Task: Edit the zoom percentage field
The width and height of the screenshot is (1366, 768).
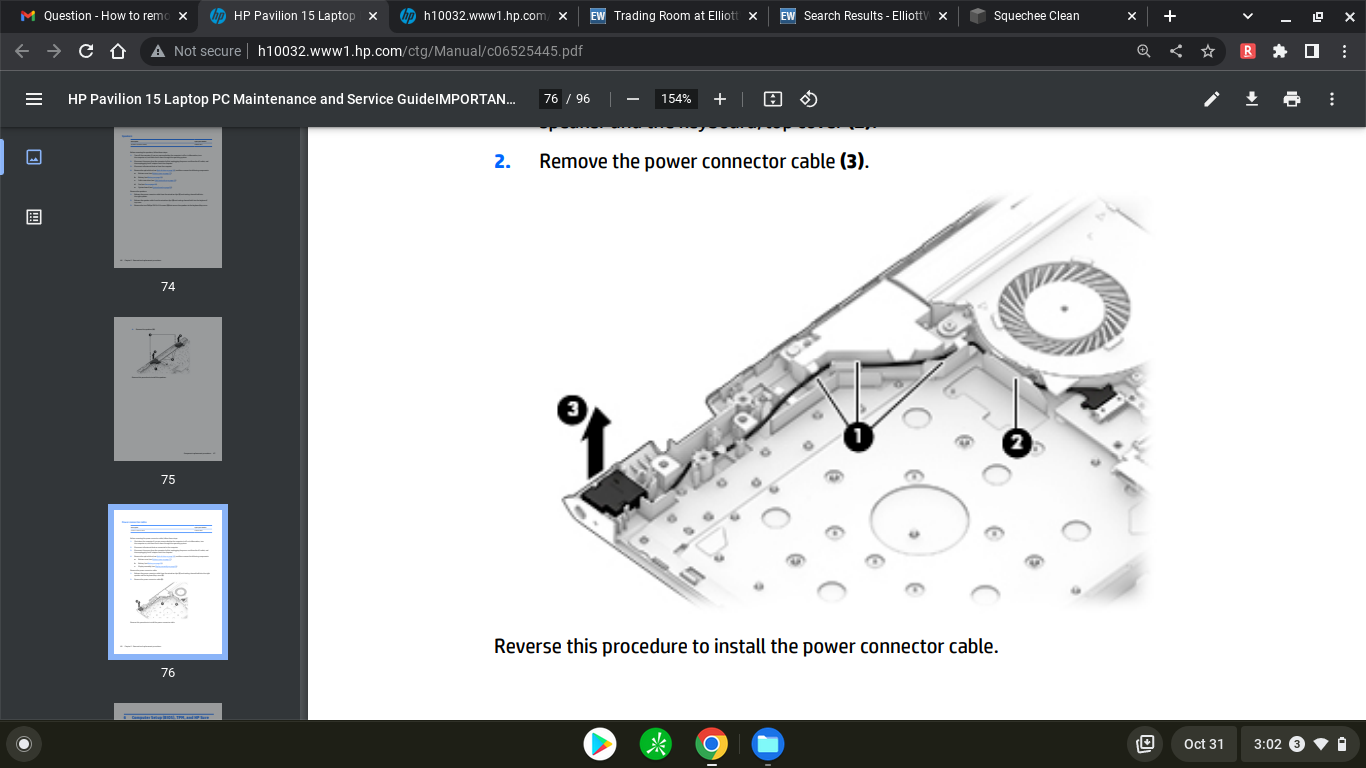Action: point(676,99)
